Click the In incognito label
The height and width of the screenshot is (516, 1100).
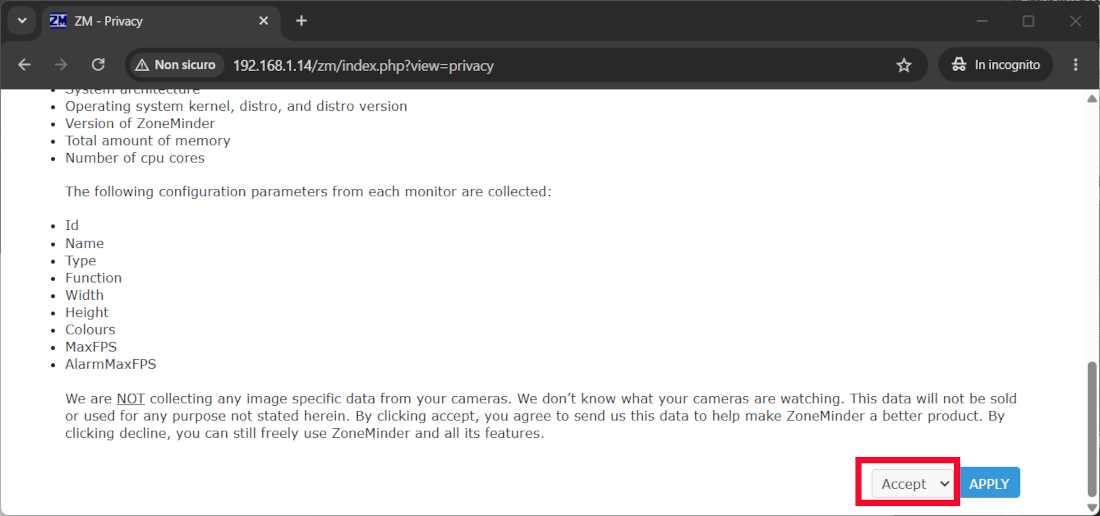click(1007, 65)
